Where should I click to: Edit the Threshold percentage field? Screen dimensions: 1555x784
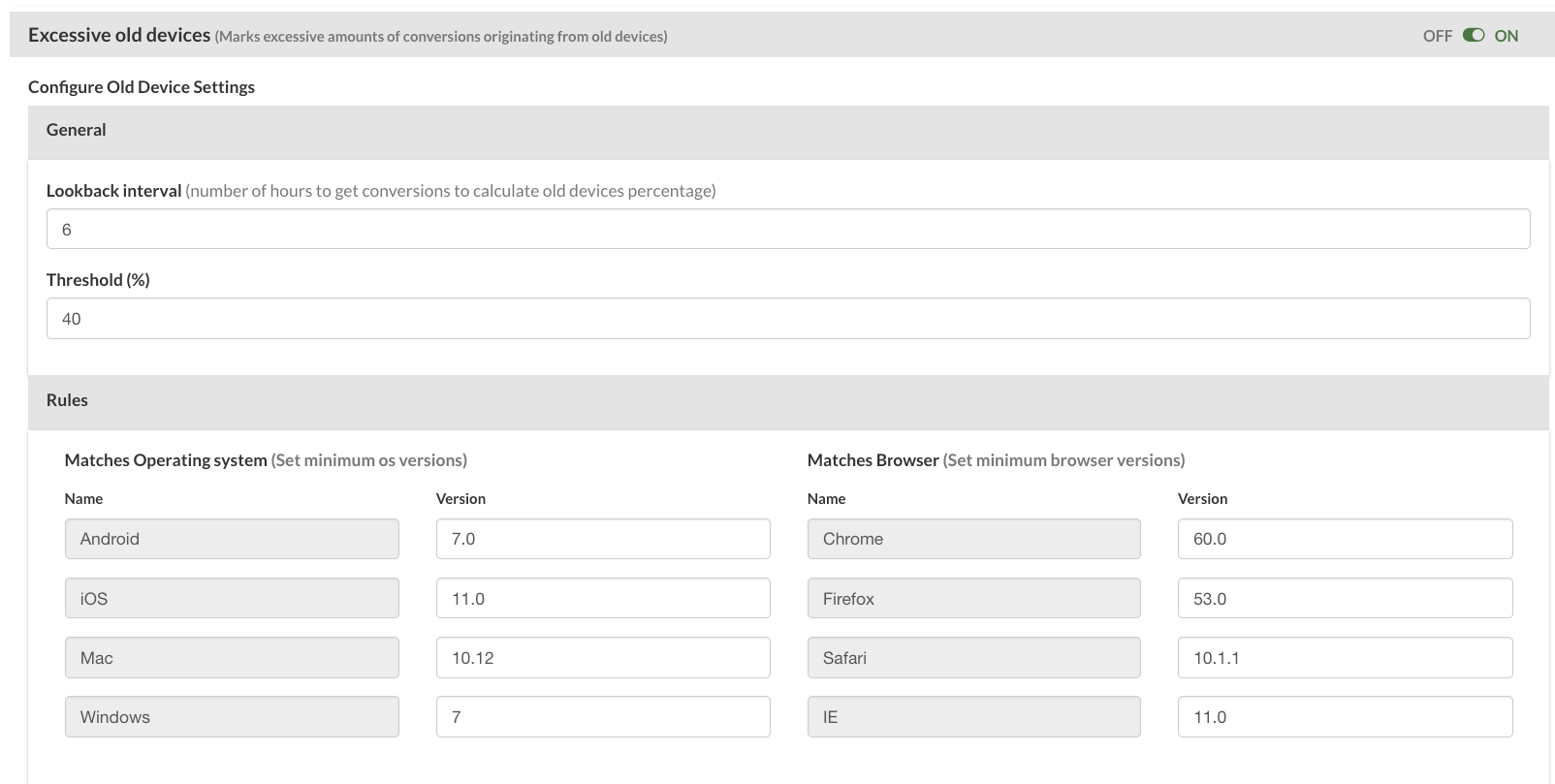click(x=788, y=318)
